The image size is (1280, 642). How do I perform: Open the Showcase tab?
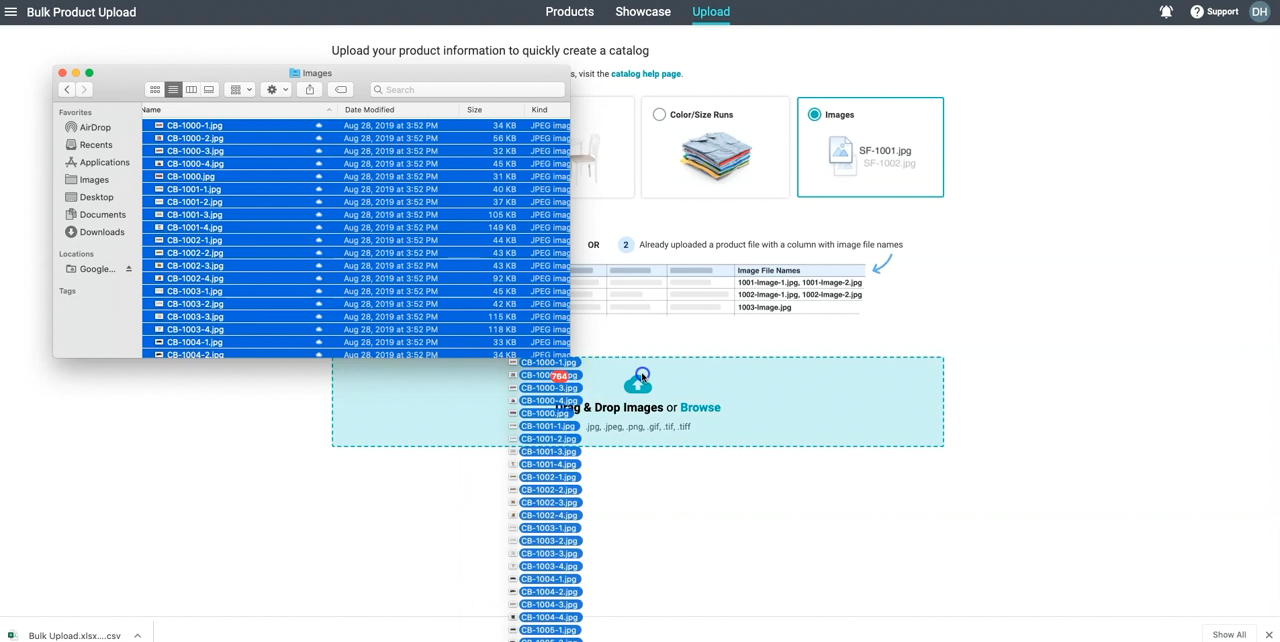[643, 12]
